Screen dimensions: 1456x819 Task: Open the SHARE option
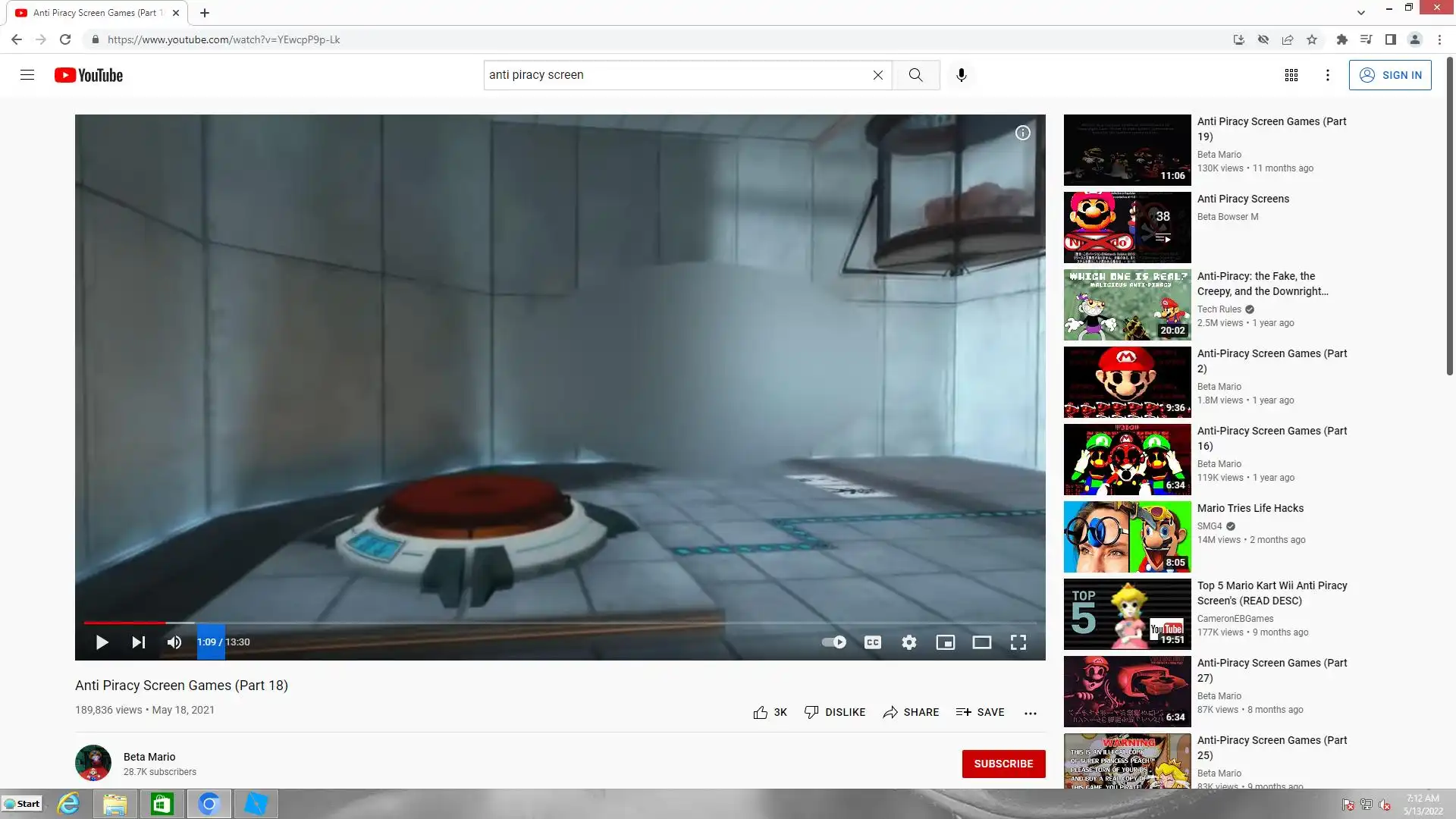click(x=911, y=712)
